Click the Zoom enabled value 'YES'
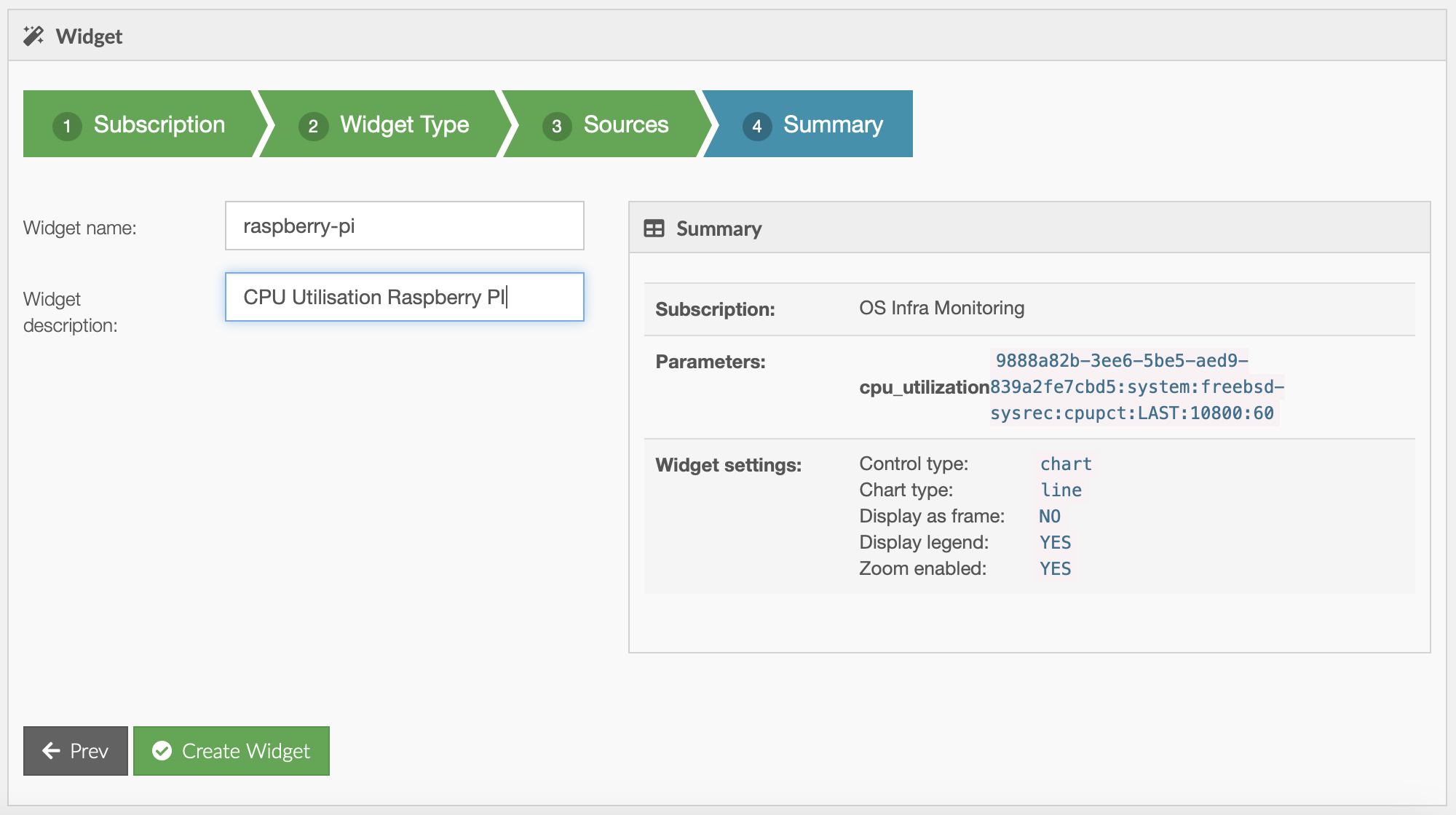 coord(1055,569)
